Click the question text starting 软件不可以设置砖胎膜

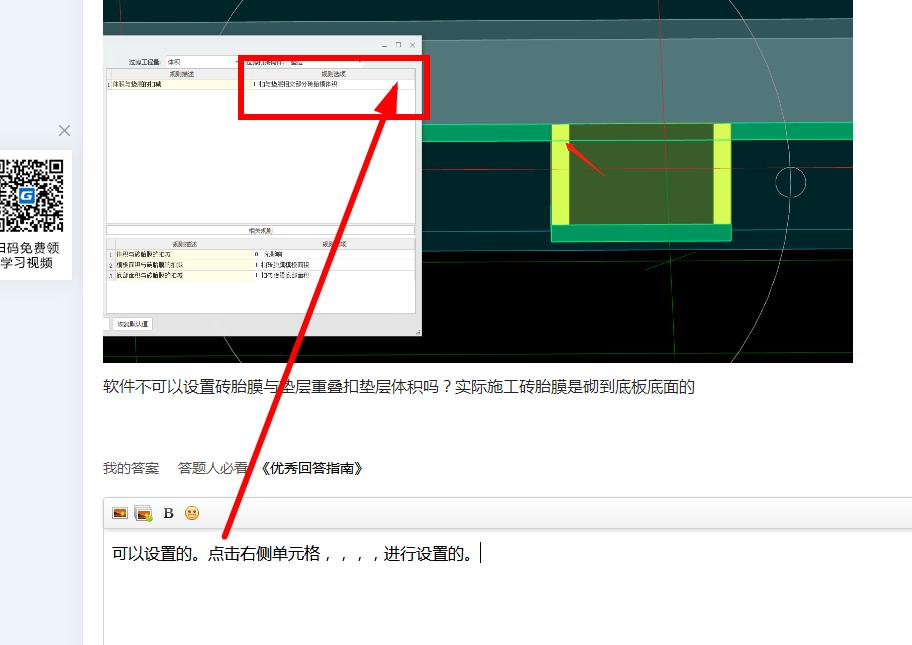[399, 387]
